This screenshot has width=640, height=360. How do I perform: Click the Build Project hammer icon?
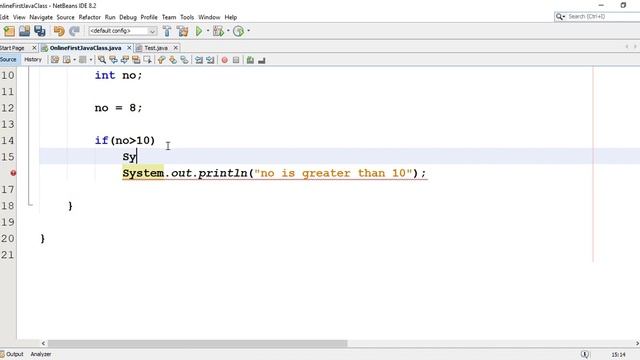pyautogui.click(x=167, y=31)
